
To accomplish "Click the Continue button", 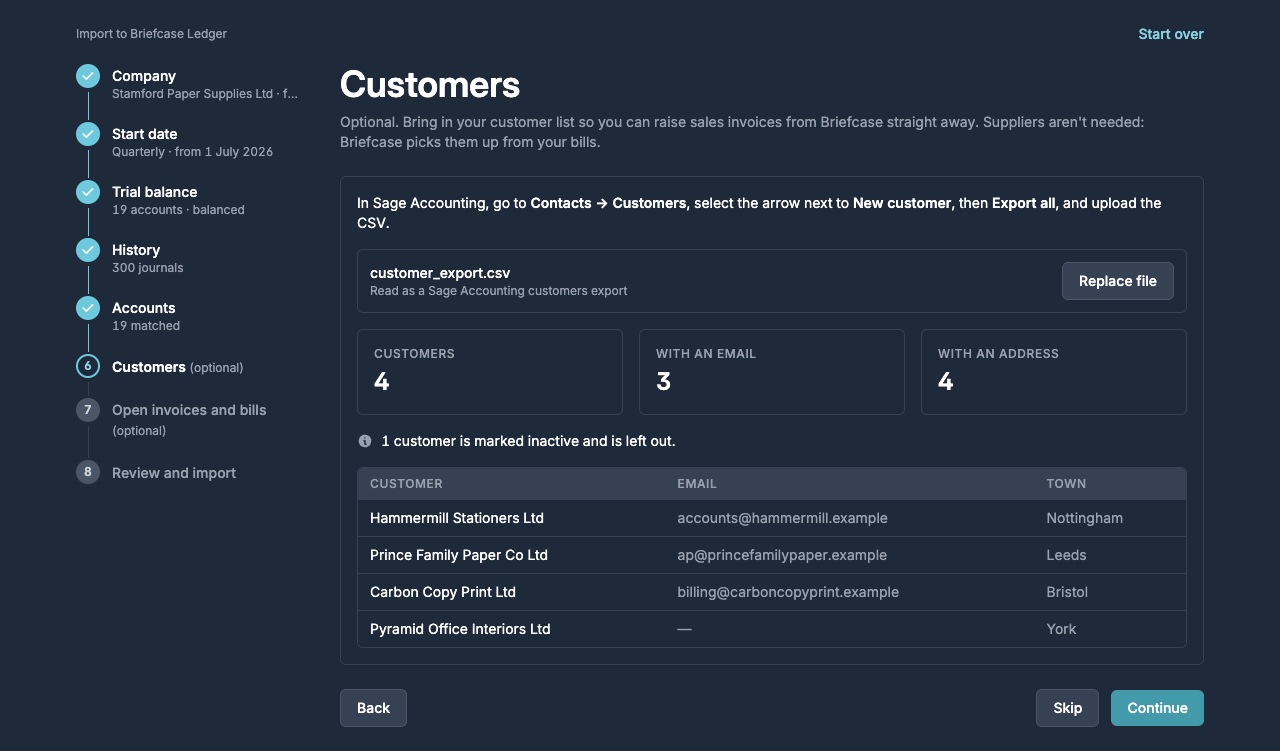I will tap(1157, 708).
